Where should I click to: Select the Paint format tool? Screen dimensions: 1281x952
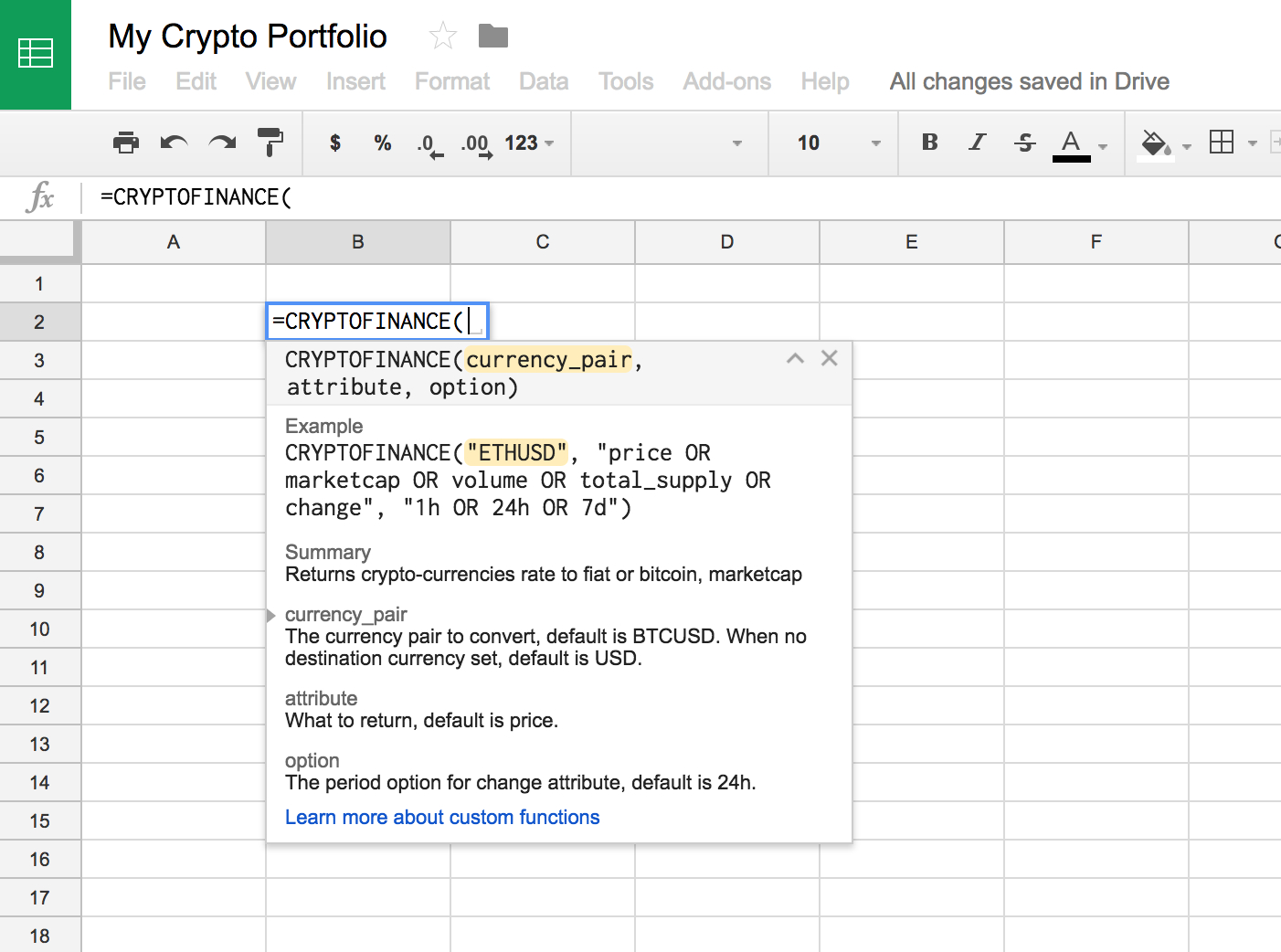[x=270, y=143]
